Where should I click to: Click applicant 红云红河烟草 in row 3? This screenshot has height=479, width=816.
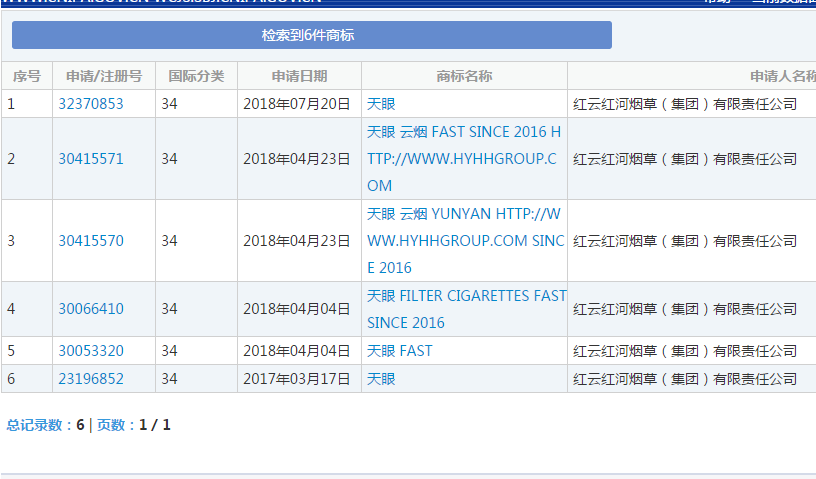[685, 241]
